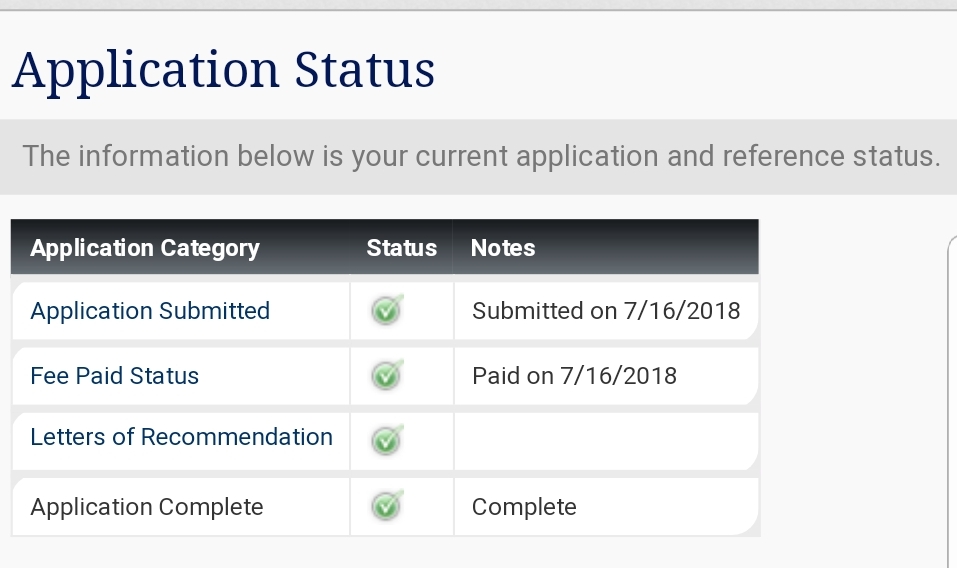Click the Application Complete row label

[x=146, y=507]
